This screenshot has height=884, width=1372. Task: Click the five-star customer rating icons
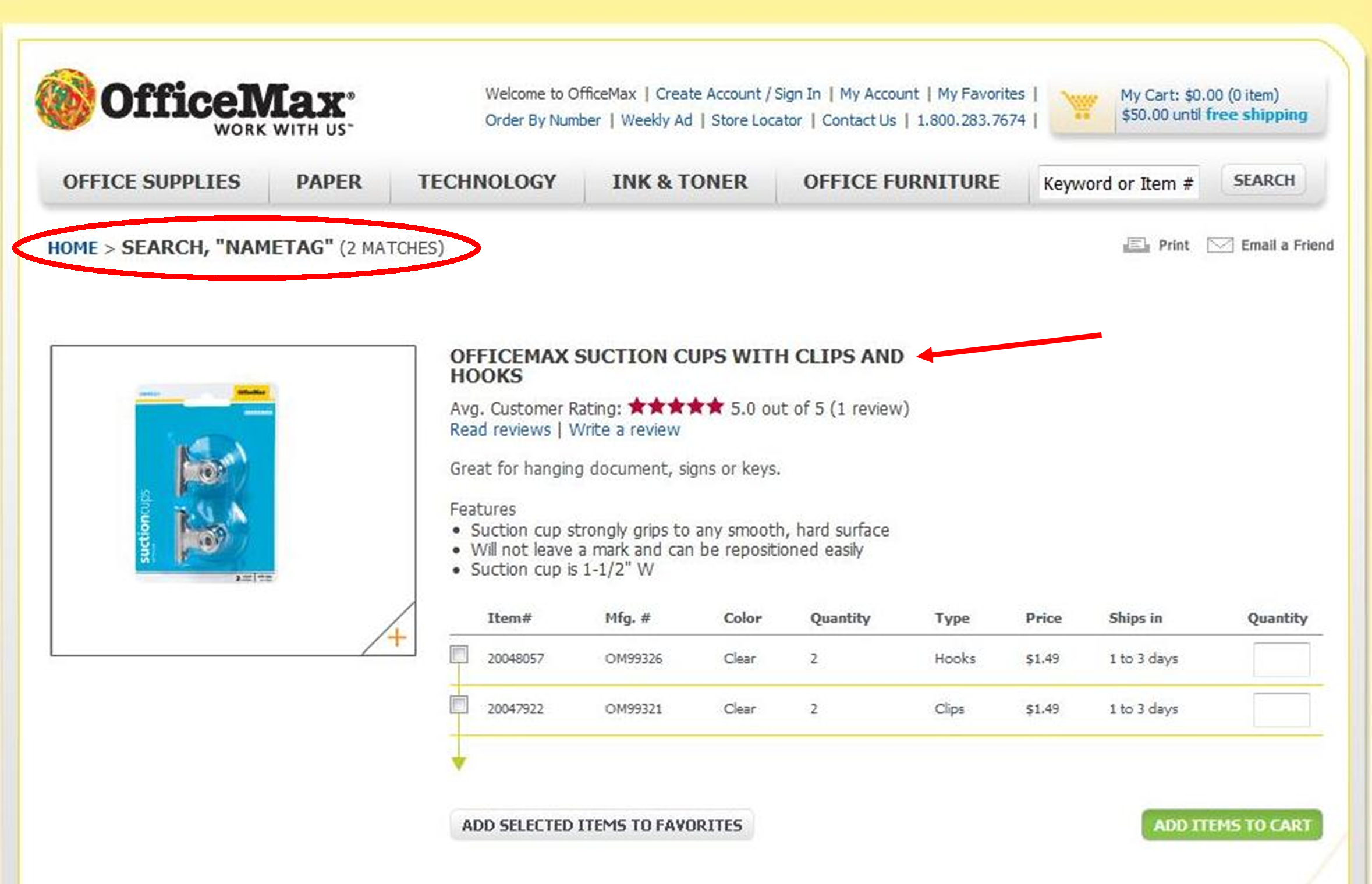coord(676,407)
